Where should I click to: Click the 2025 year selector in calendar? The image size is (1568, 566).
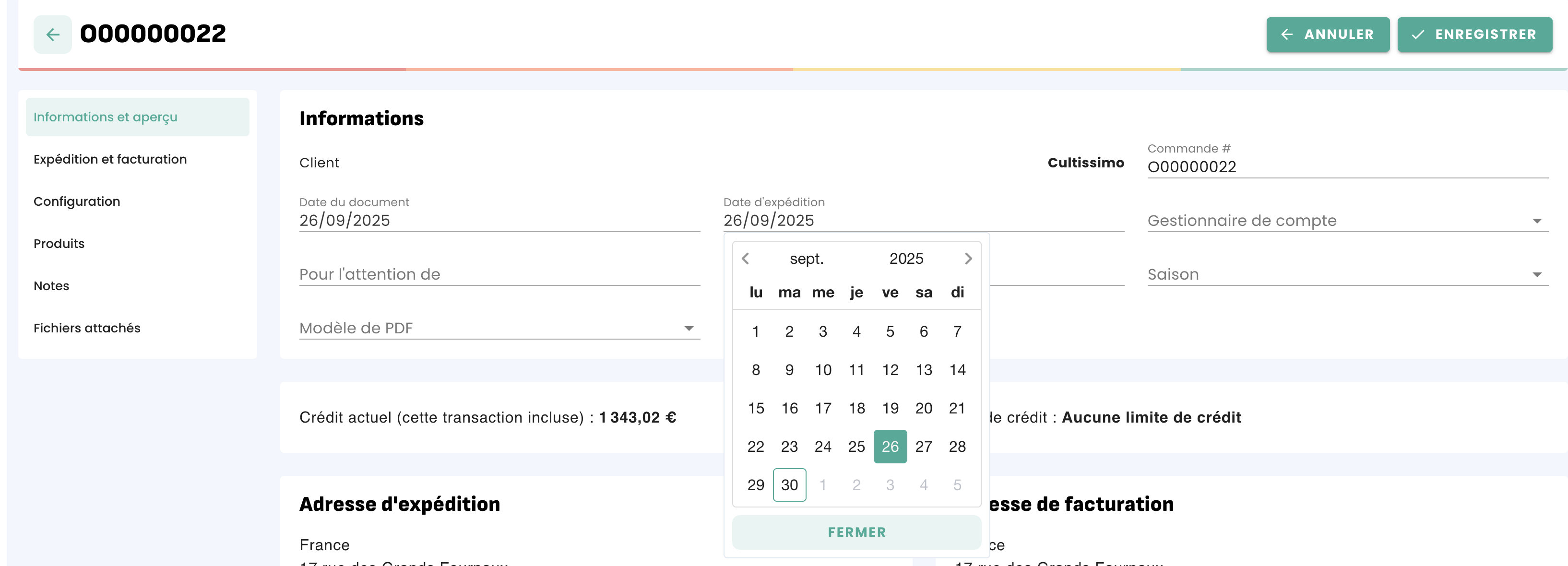(x=906, y=259)
